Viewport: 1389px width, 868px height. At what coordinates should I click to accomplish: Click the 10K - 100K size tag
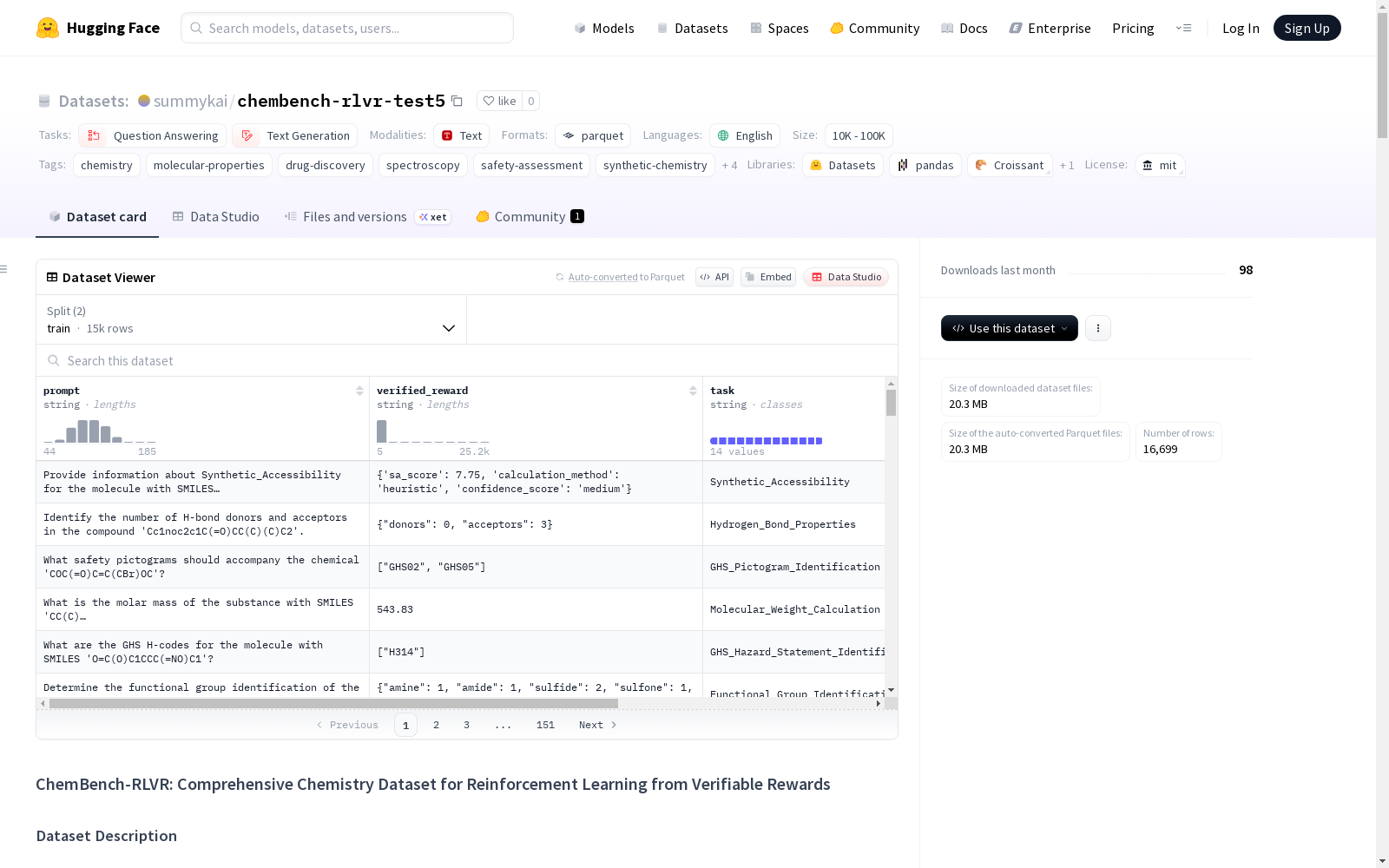(x=859, y=135)
